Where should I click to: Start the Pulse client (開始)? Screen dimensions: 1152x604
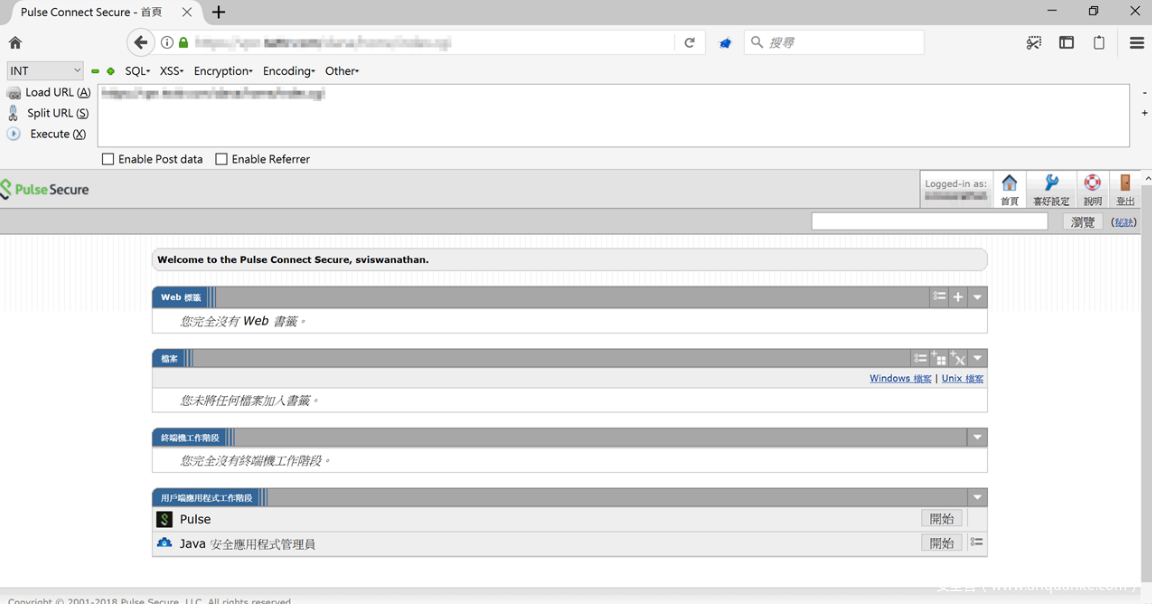pyautogui.click(x=941, y=519)
